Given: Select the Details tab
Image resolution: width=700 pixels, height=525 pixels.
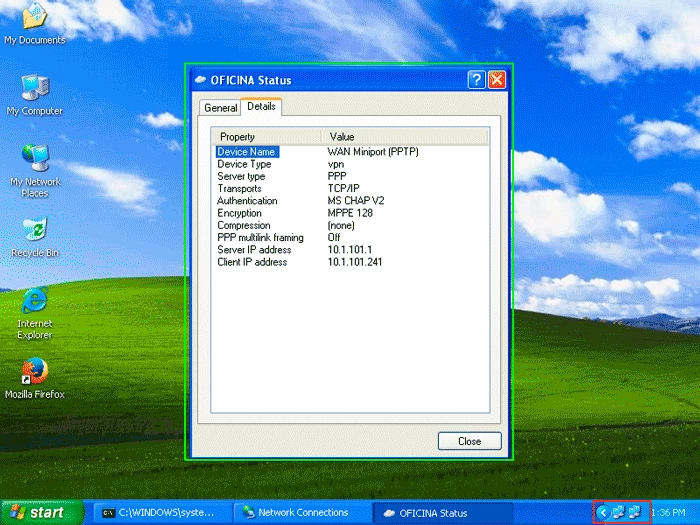Looking at the screenshot, I should click(261, 106).
